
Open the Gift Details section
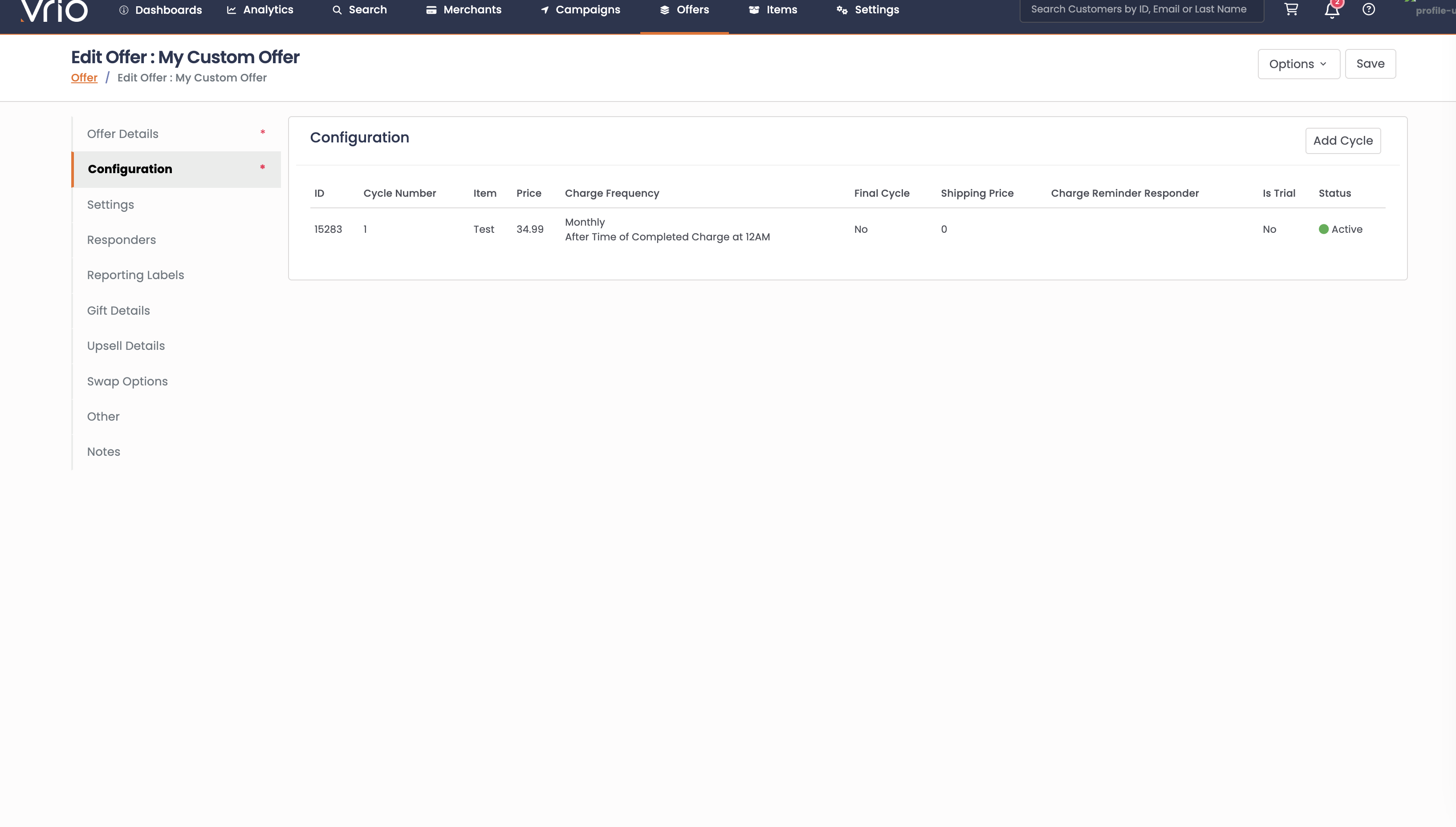(176, 311)
